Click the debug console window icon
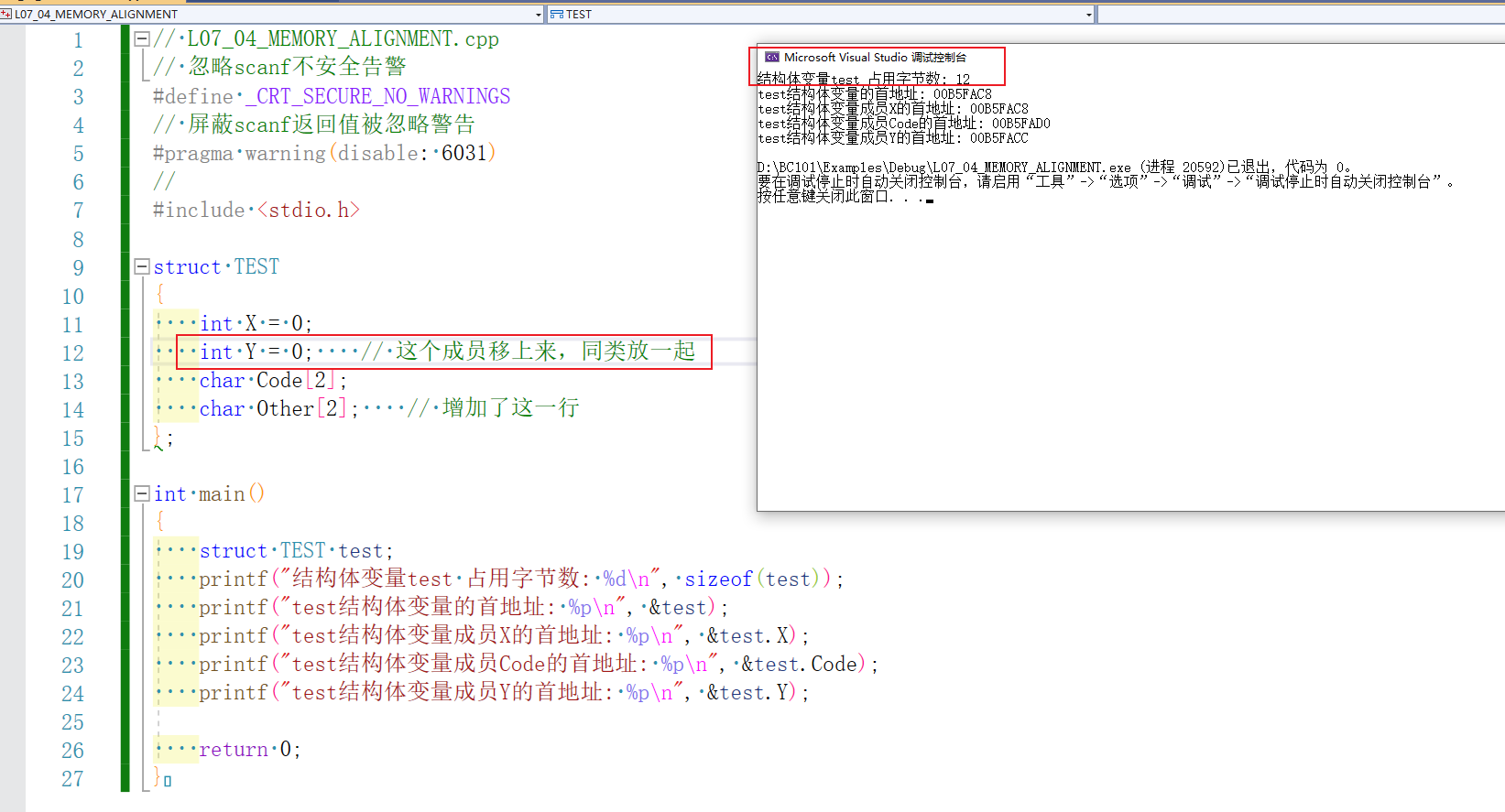The width and height of the screenshot is (1505, 812). 772,57
